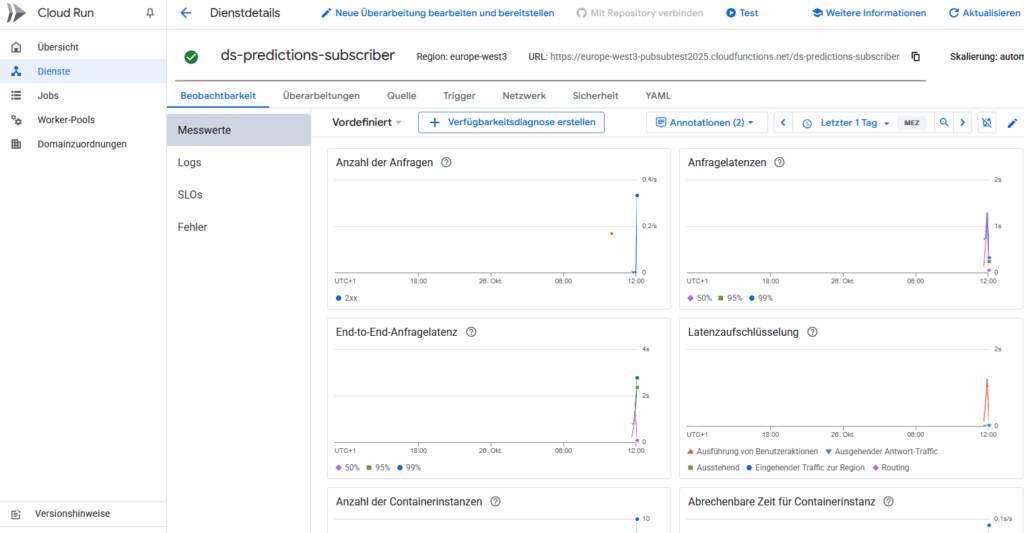Open help icon beside Latenzaufschlüsselung

[x=812, y=332]
